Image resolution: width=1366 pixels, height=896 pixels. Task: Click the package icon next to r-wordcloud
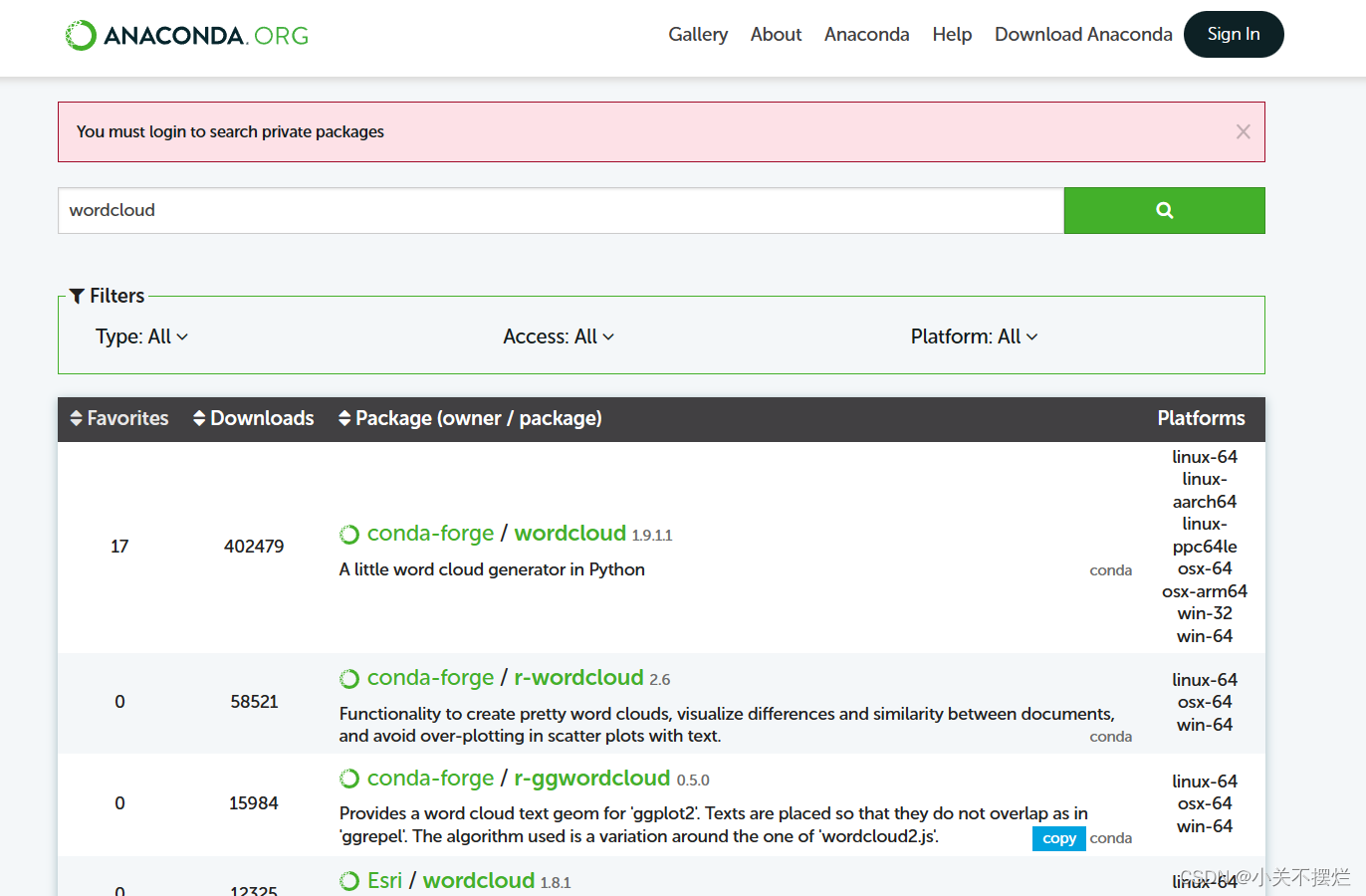(349, 678)
